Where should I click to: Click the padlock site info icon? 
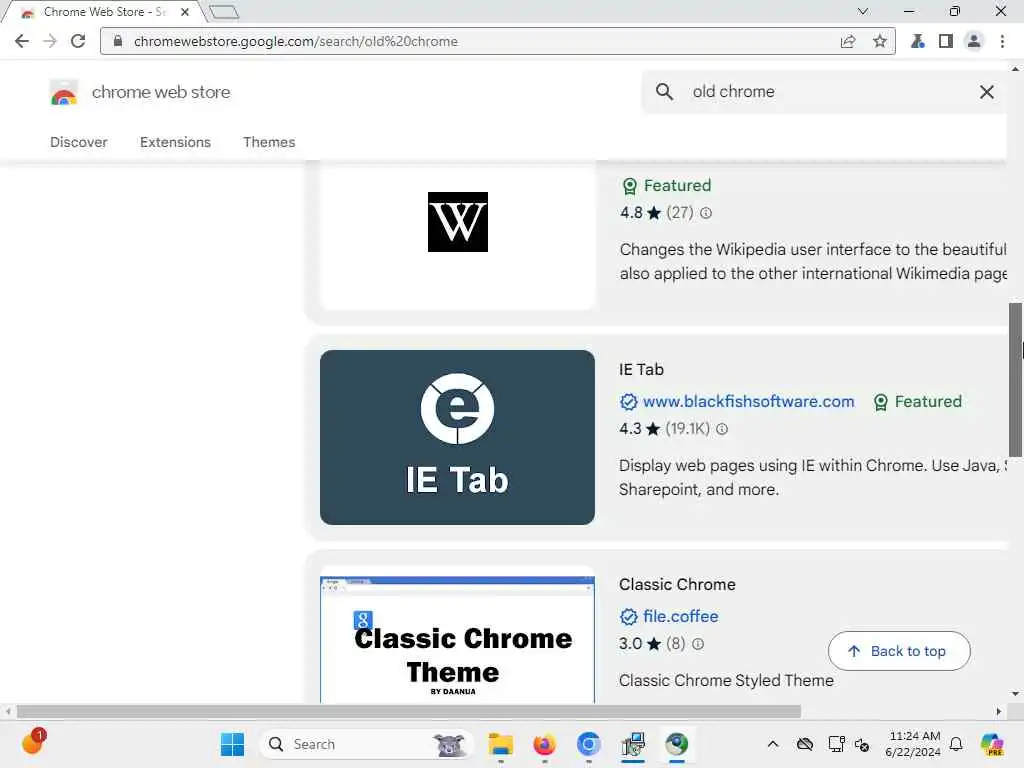pos(118,41)
